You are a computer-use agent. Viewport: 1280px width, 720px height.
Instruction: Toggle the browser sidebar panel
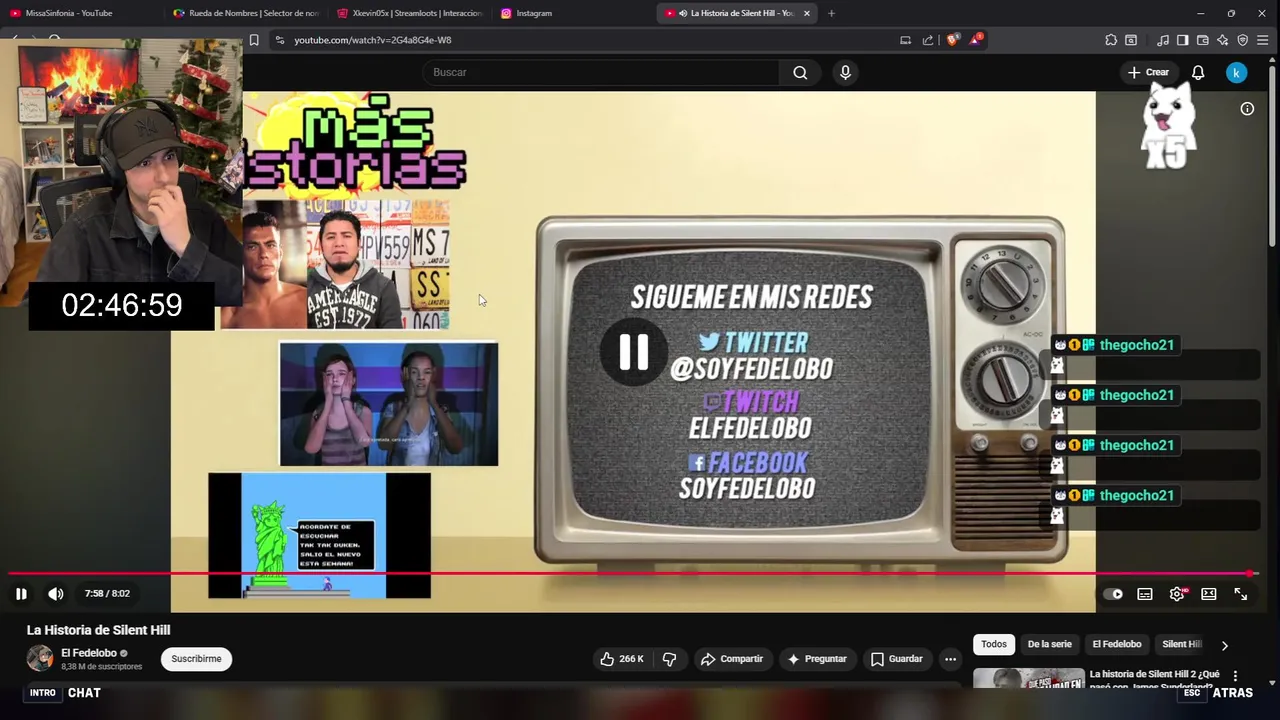point(1183,40)
